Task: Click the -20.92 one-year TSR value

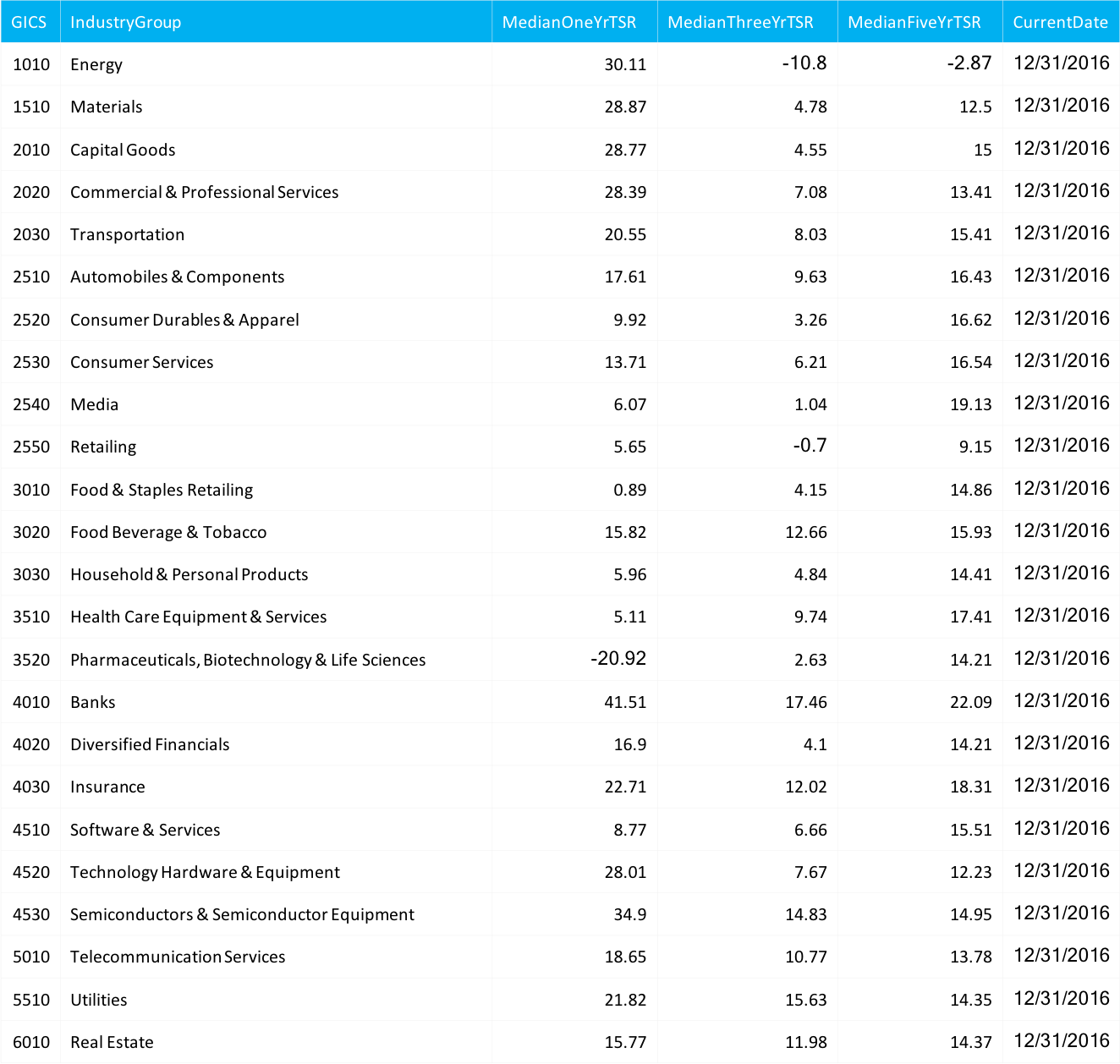Action: [618, 659]
